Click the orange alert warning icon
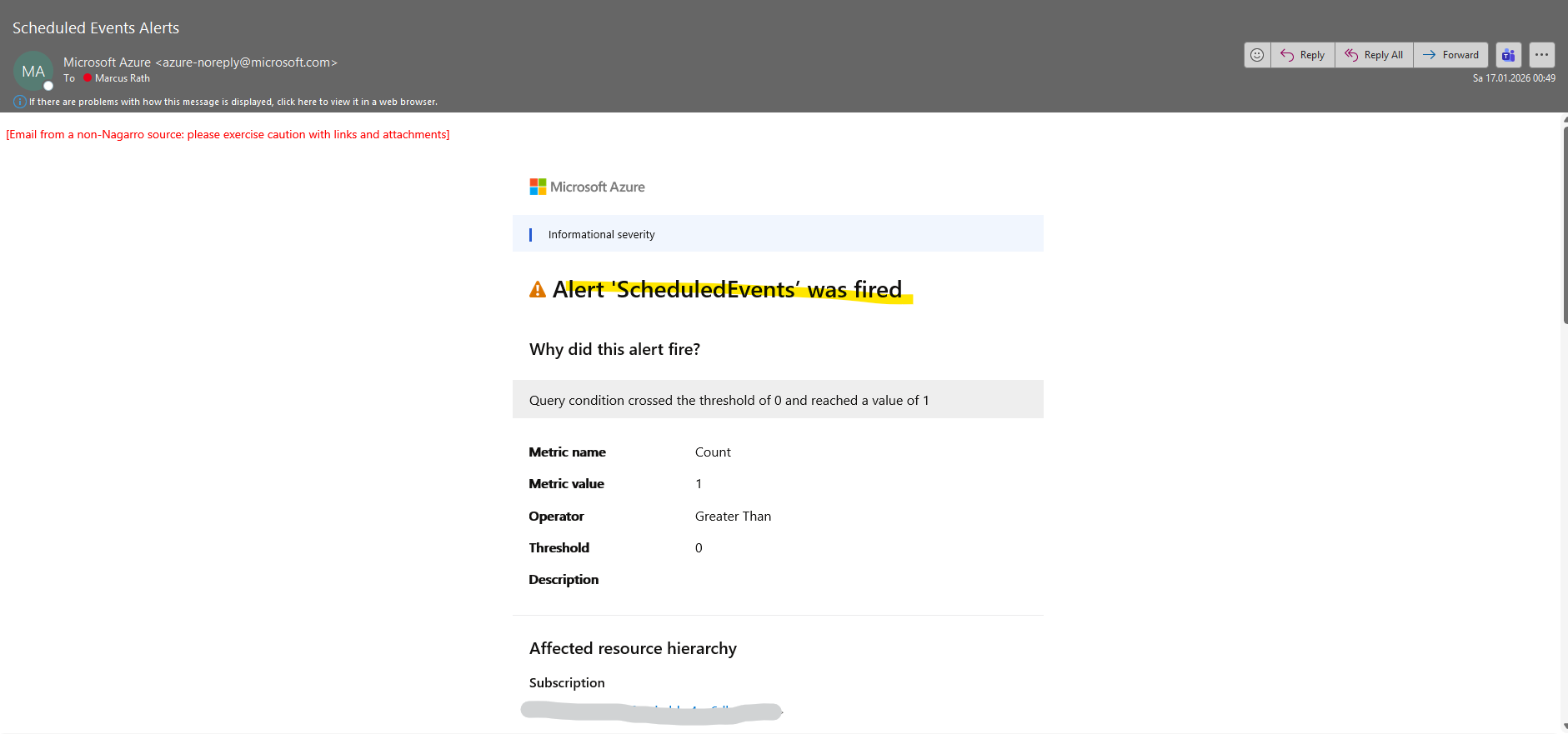This screenshot has width=1568, height=734. click(538, 289)
